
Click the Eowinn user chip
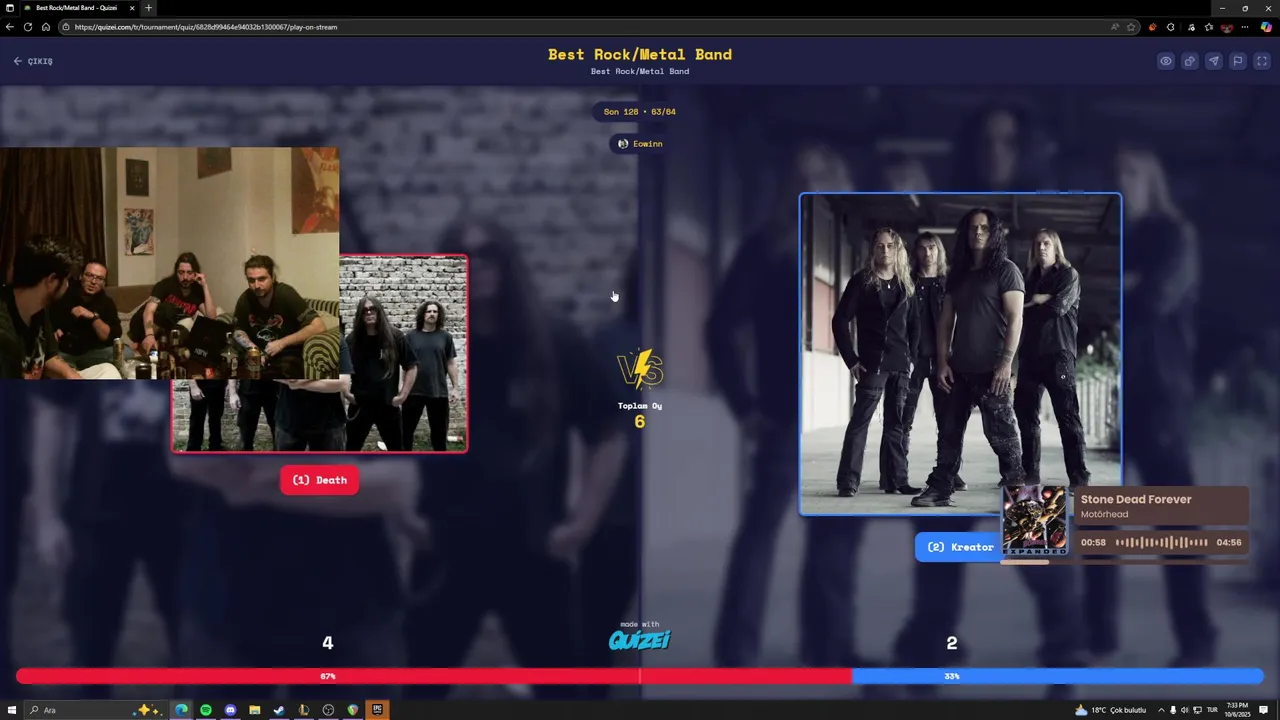pos(640,144)
